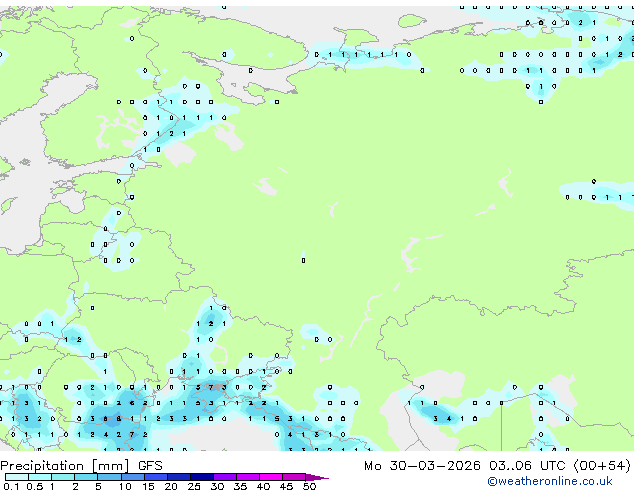Select the 0.5–1 mm legend color swatch
The width and height of the screenshot is (634, 490).
coord(40,477)
